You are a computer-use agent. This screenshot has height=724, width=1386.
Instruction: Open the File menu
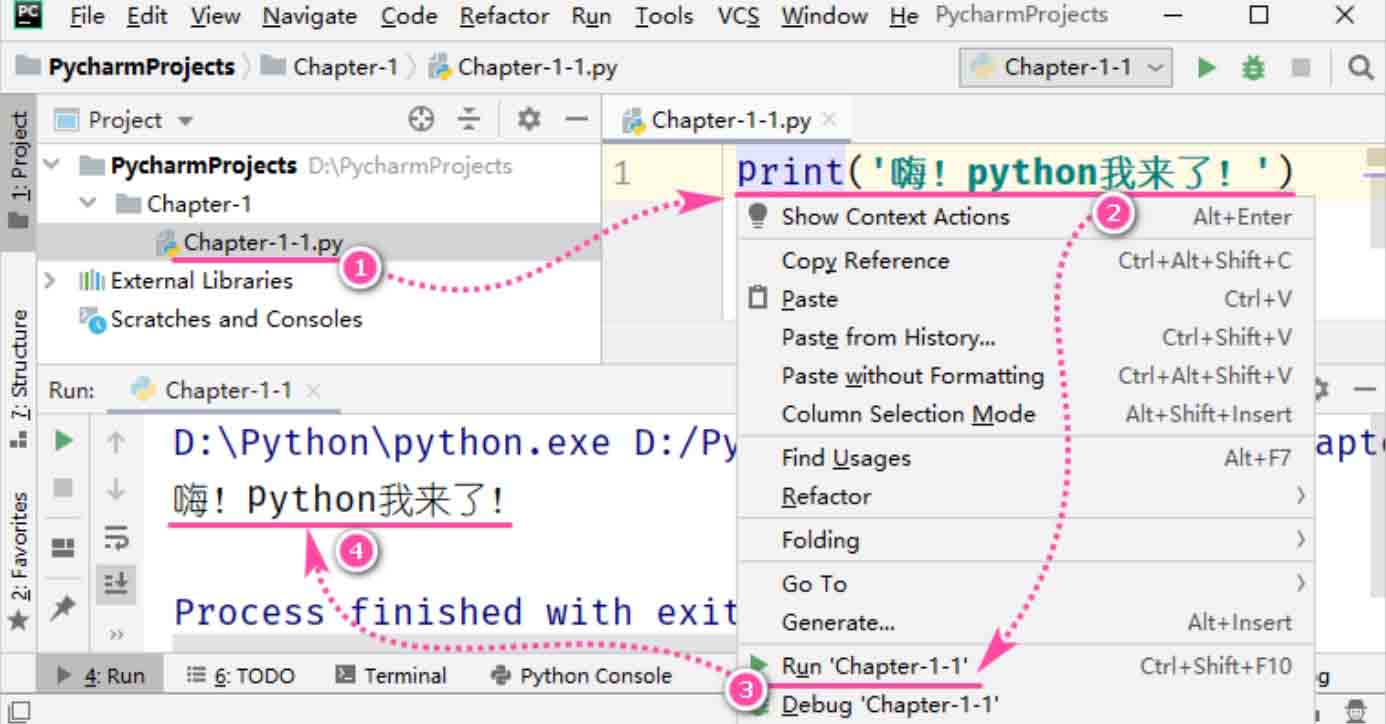(87, 16)
